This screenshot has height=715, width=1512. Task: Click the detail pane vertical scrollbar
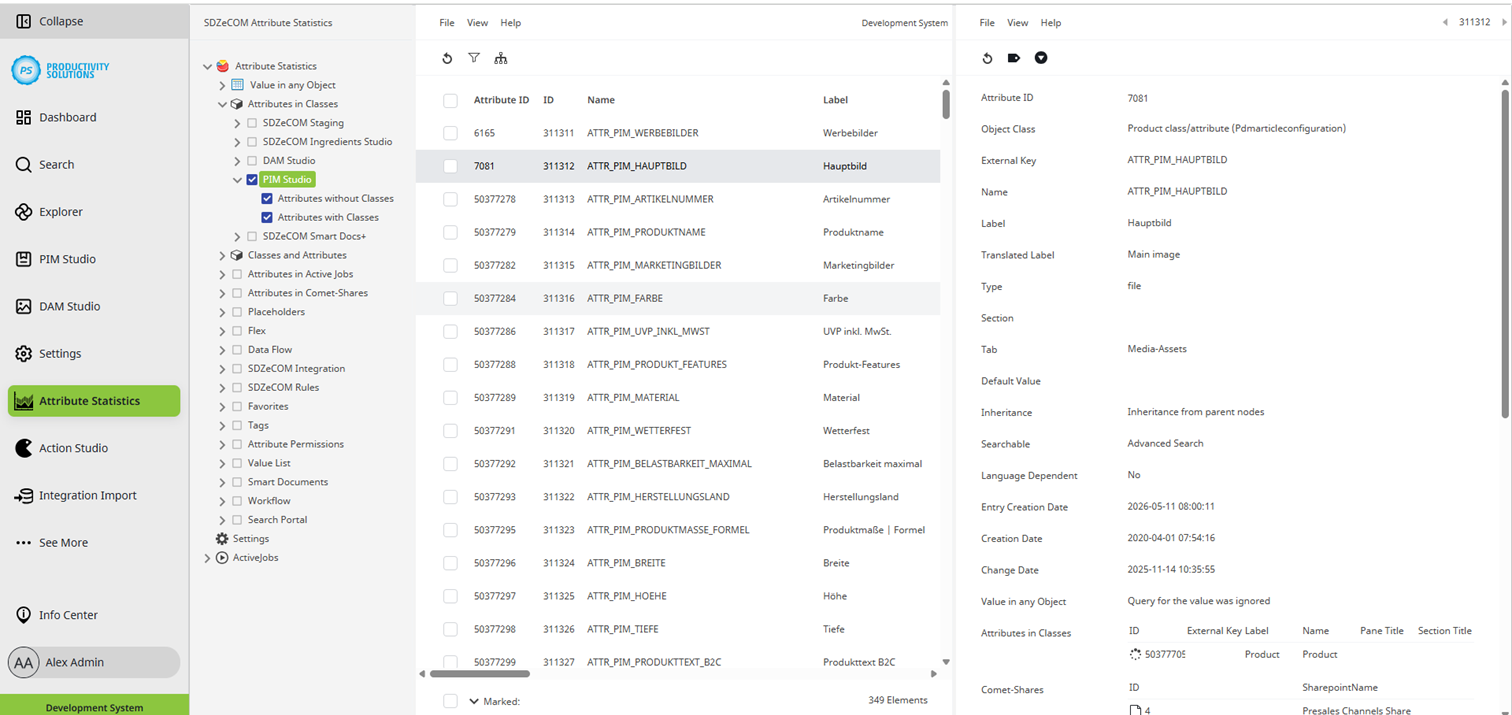[1505, 255]
